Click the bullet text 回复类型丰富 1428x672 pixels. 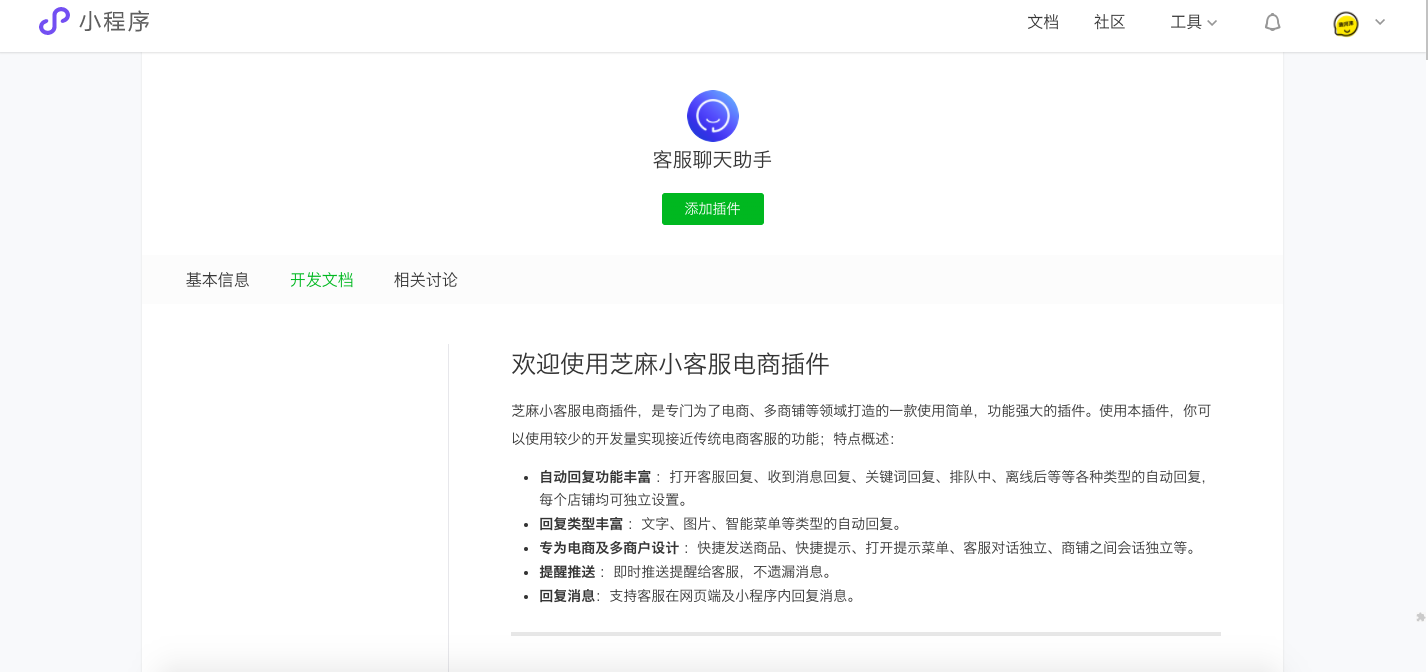(581, 524)
